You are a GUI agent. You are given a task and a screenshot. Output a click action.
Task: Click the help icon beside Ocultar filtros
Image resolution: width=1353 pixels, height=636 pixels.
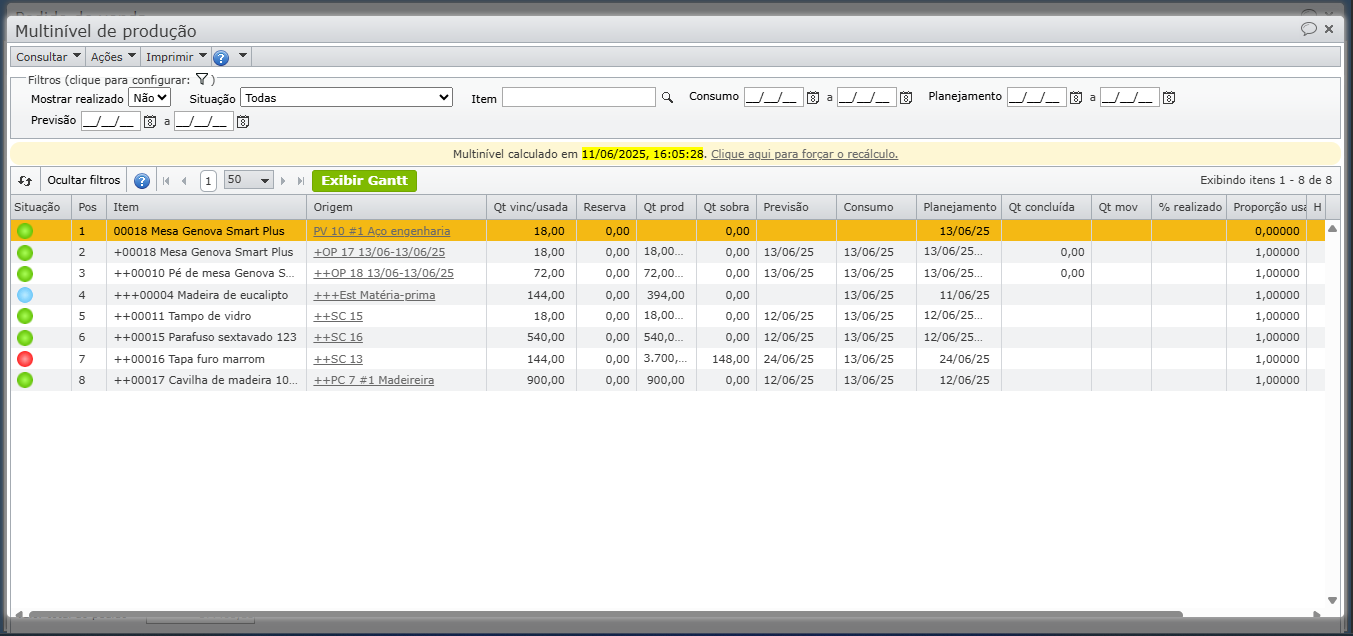(142, 181)
